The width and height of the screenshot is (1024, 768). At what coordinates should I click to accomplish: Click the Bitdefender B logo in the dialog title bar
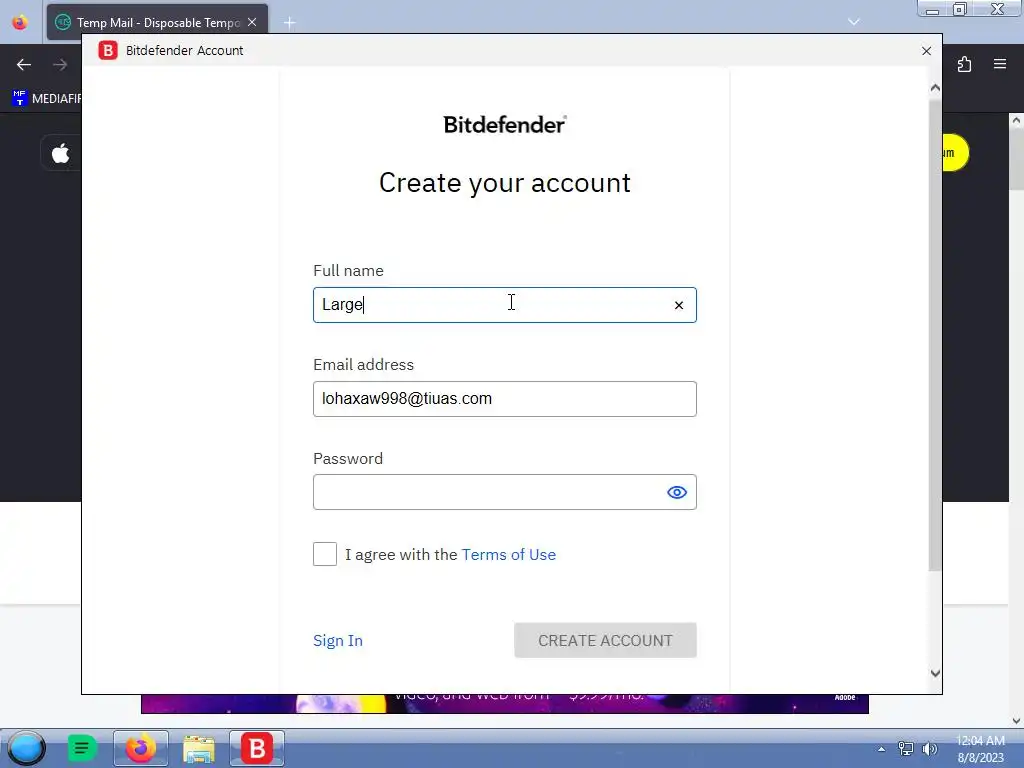click(108, 50)
